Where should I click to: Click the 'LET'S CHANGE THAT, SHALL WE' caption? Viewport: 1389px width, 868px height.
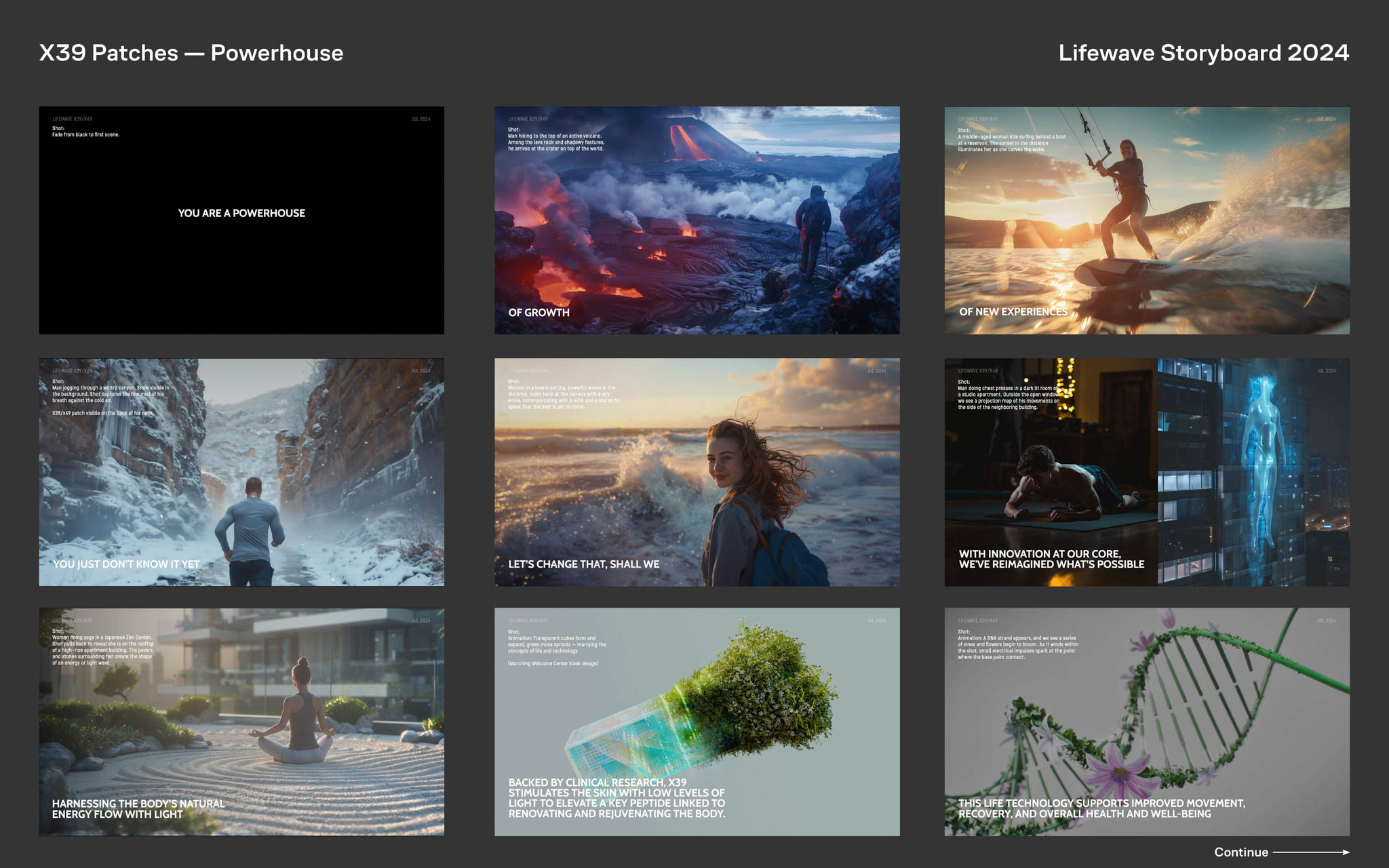pos(583,564)
